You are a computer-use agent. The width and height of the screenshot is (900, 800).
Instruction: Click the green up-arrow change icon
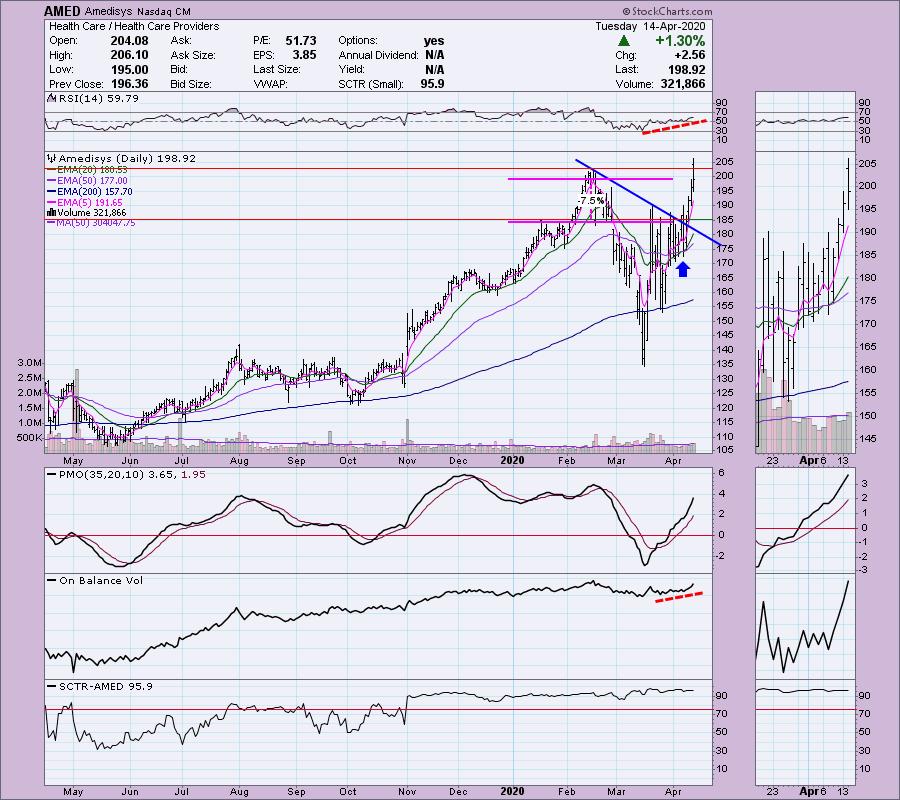(x=624, y=41)
